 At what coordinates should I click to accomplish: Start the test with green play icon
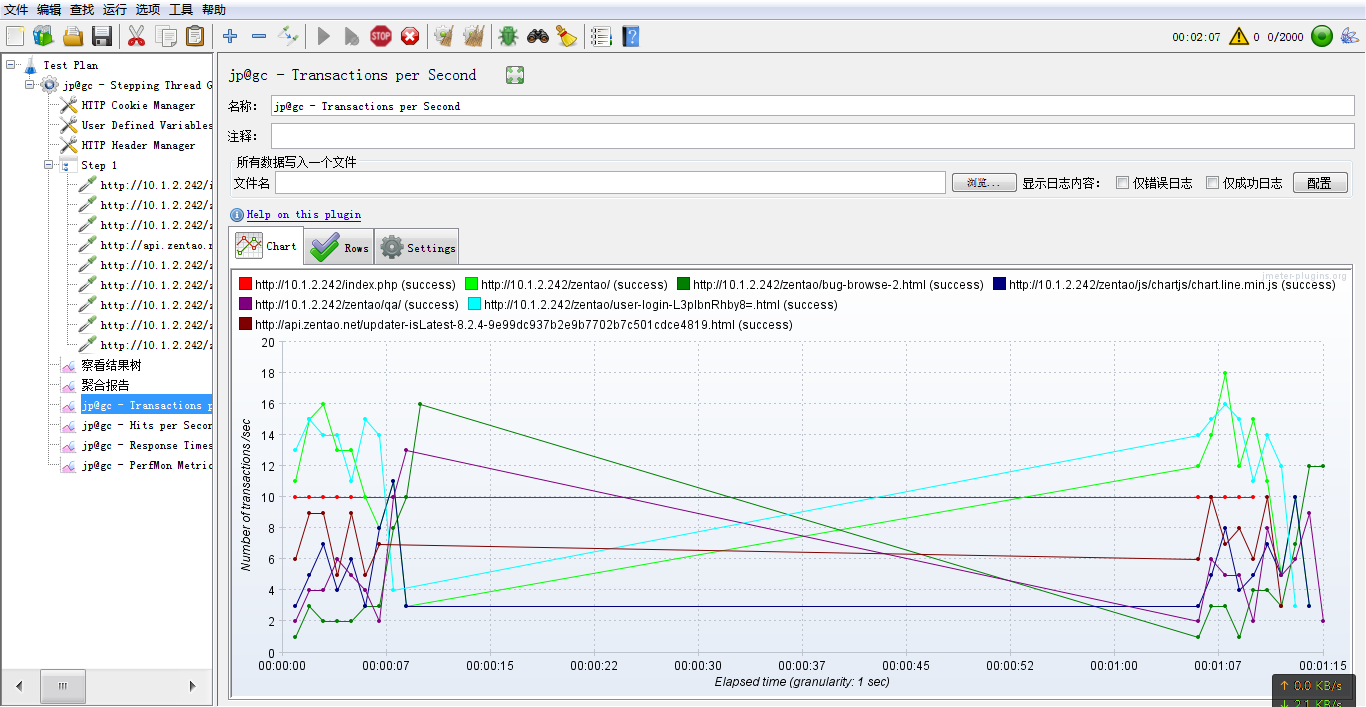(x=323, y=37)
